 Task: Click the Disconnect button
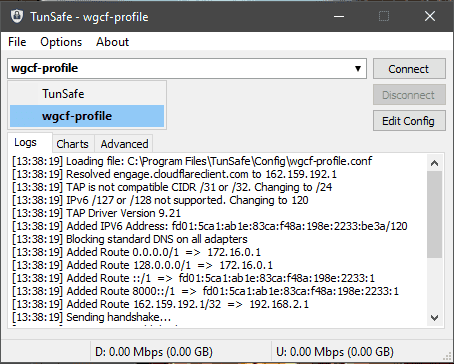[x=409, y=95]
